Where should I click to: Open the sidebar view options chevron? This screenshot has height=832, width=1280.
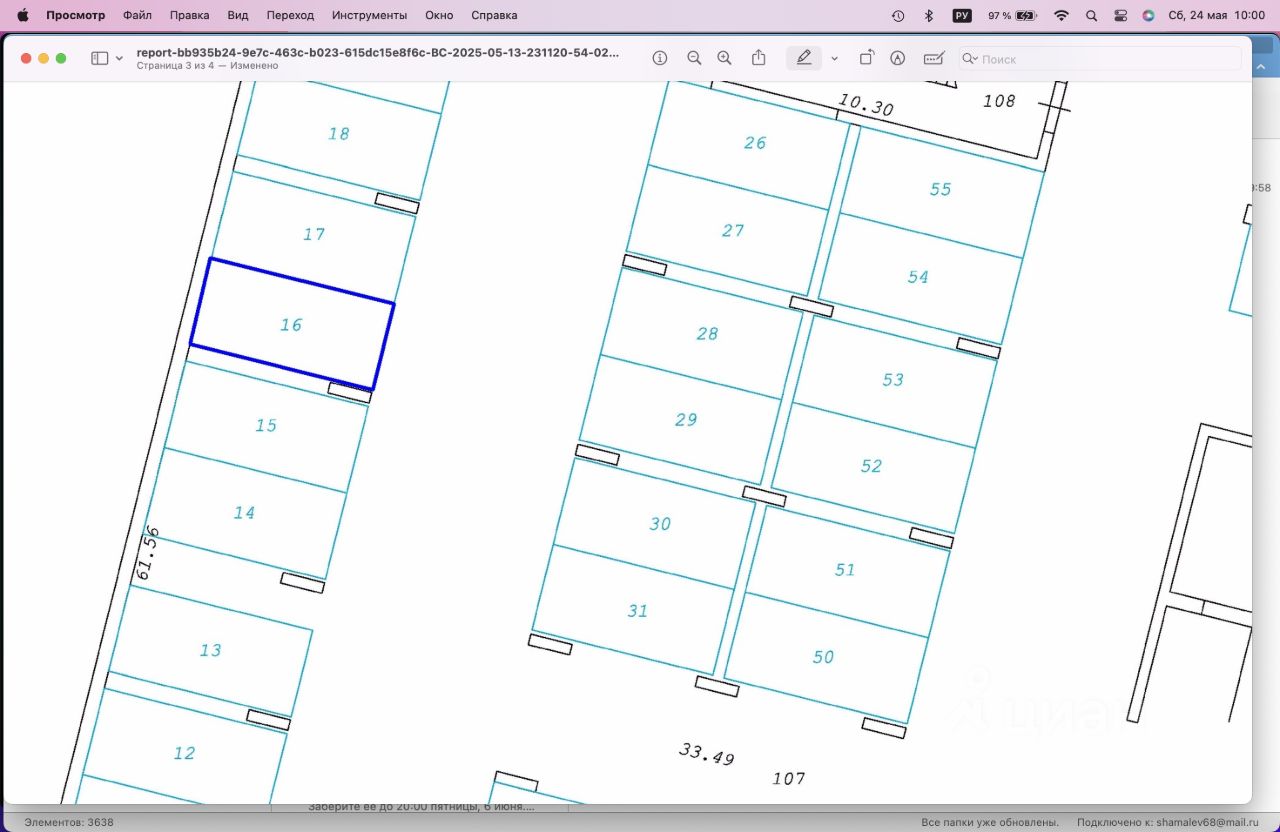pos(120,59)
